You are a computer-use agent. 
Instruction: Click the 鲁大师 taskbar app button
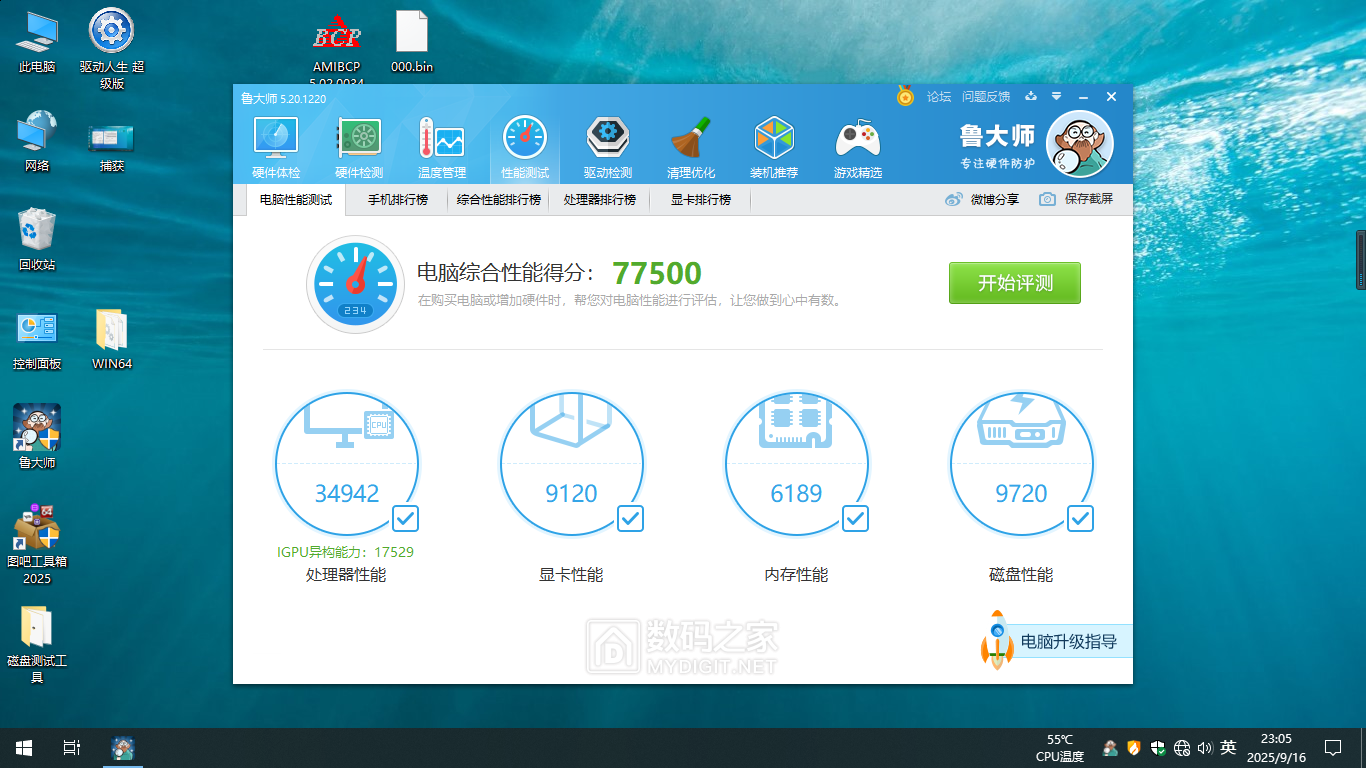123,747
